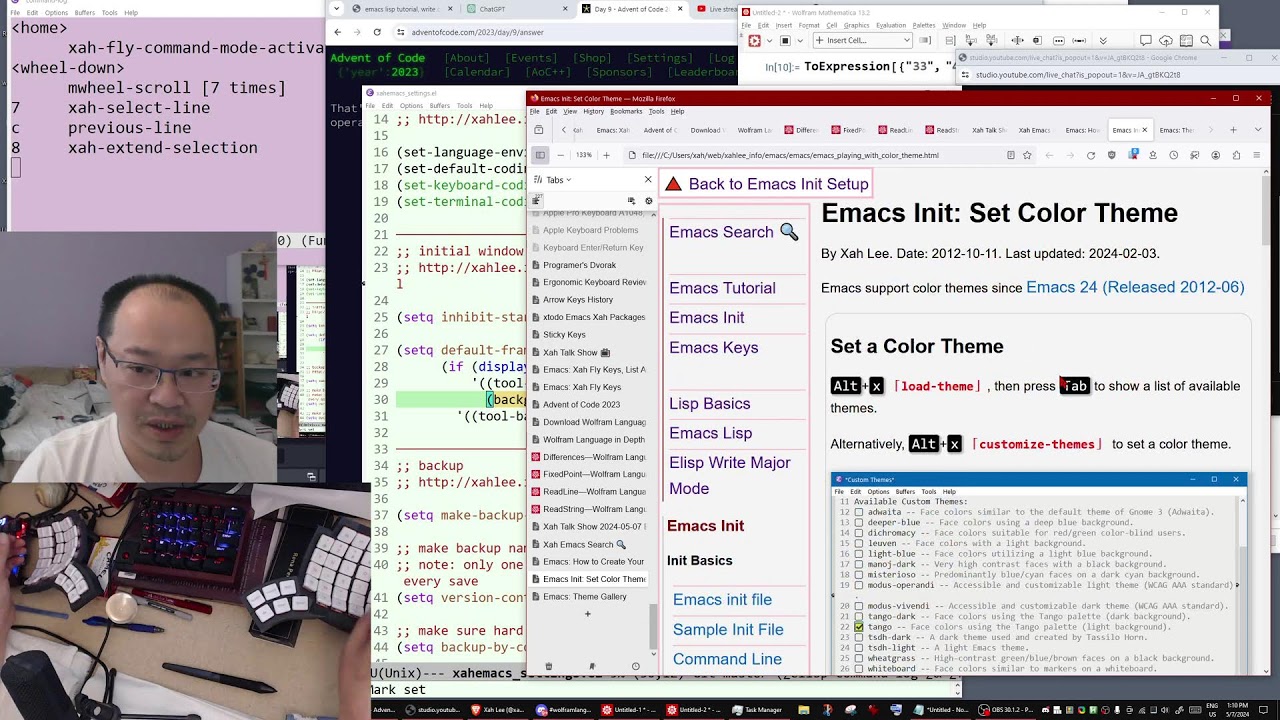The height and width of the screenshot is (720, 1280).
Task: Click the tabs sidebar scrollbar thumb
Action: point(653,625)
